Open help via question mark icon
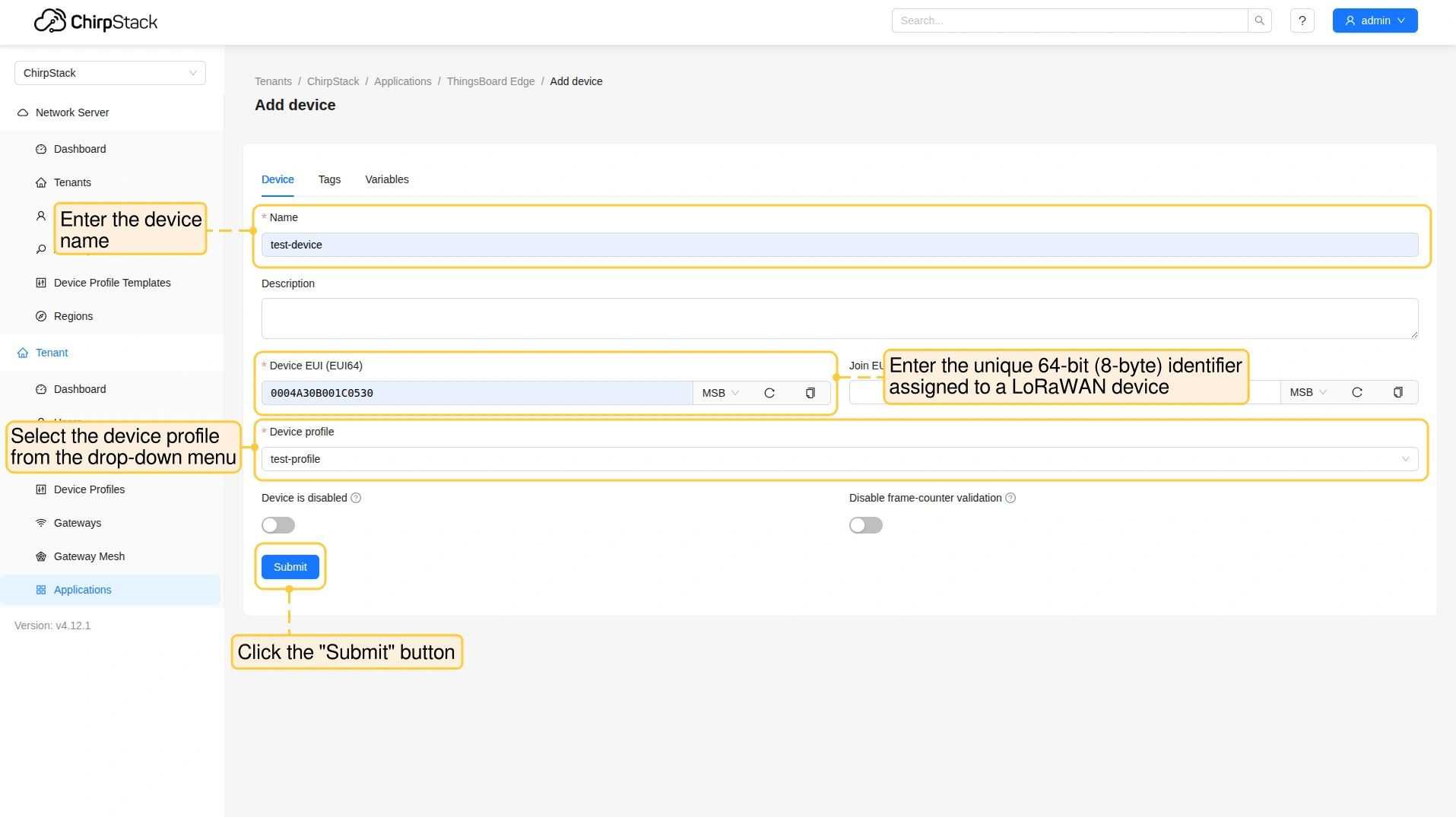Image resolution: width=1456 pixels, height=817 pixels. [1302, 21]
